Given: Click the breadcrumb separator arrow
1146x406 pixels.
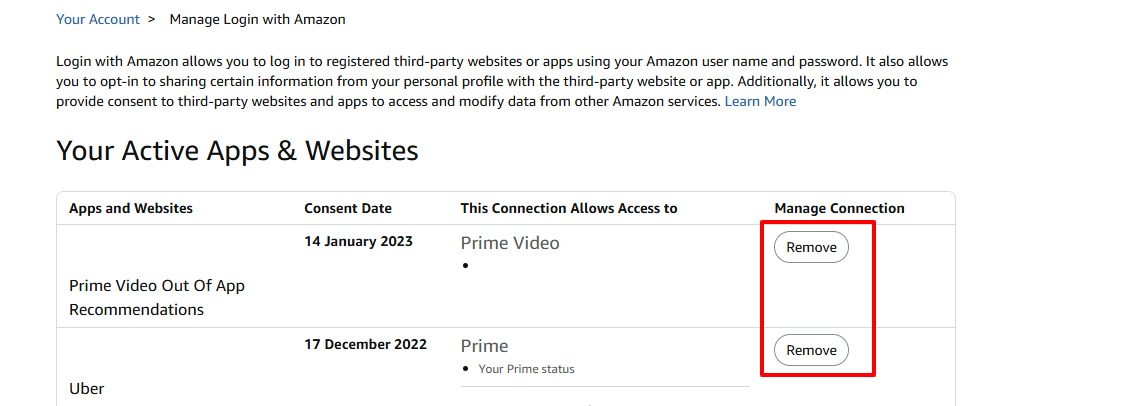Looking at the screenshot, I should click(151, 19).
